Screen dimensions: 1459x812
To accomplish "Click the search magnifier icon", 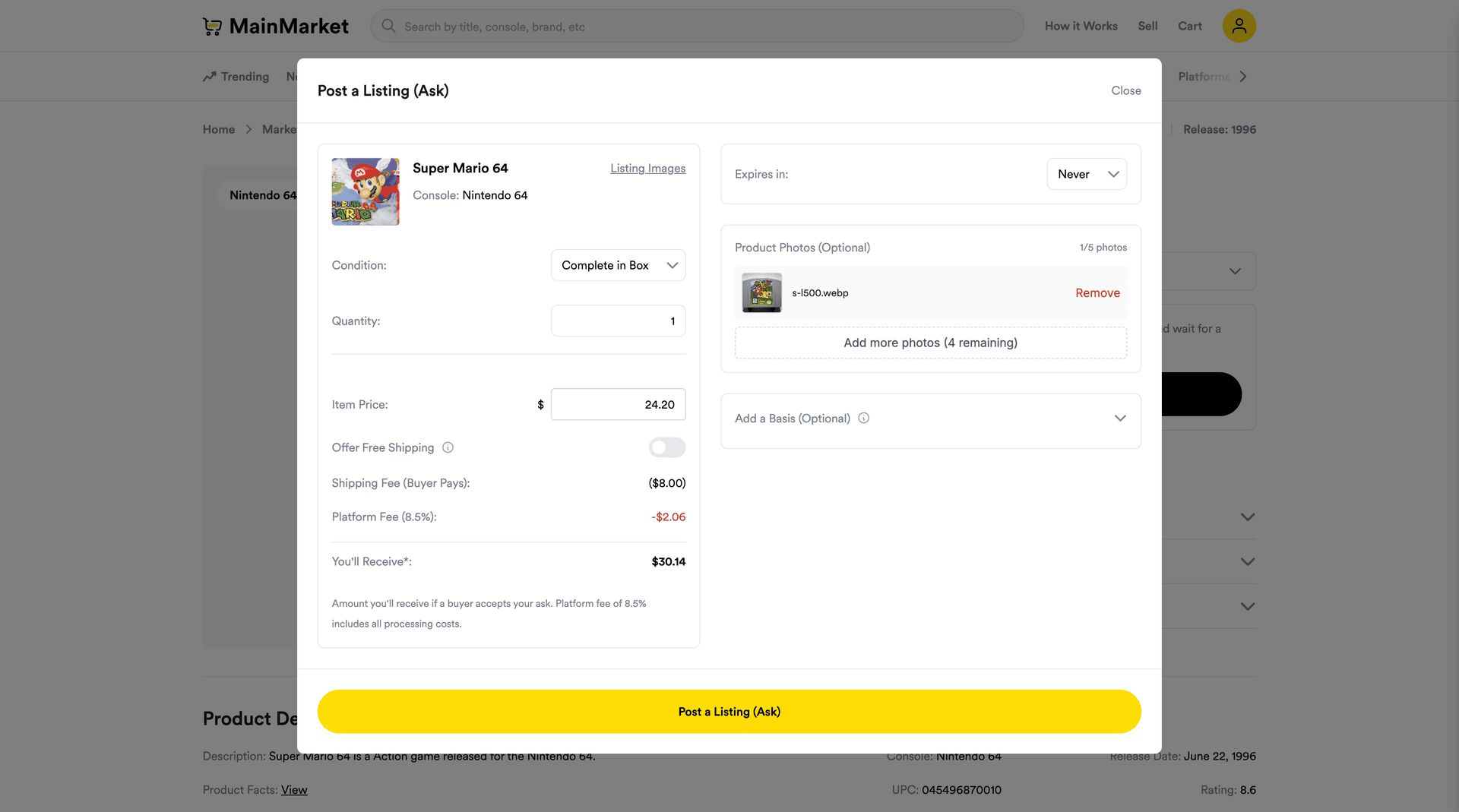I will tap(388, 26).
